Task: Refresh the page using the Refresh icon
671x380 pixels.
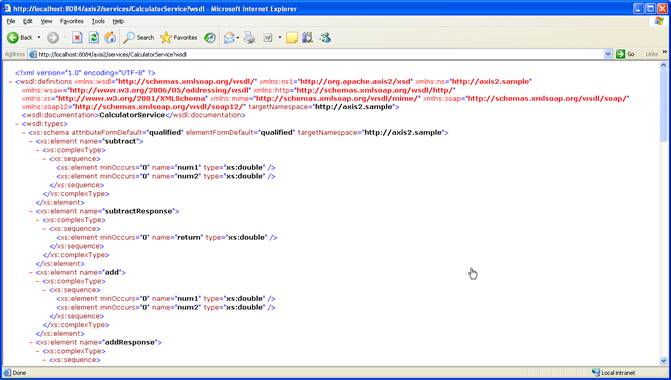Action: pos(94,38)
